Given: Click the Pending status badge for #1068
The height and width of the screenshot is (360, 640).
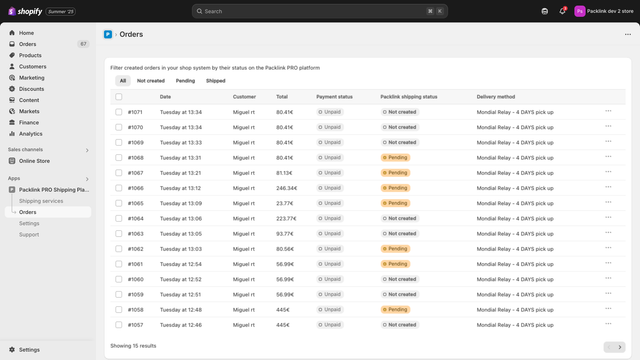Looking at the screenshot, I should coord(396,158).
